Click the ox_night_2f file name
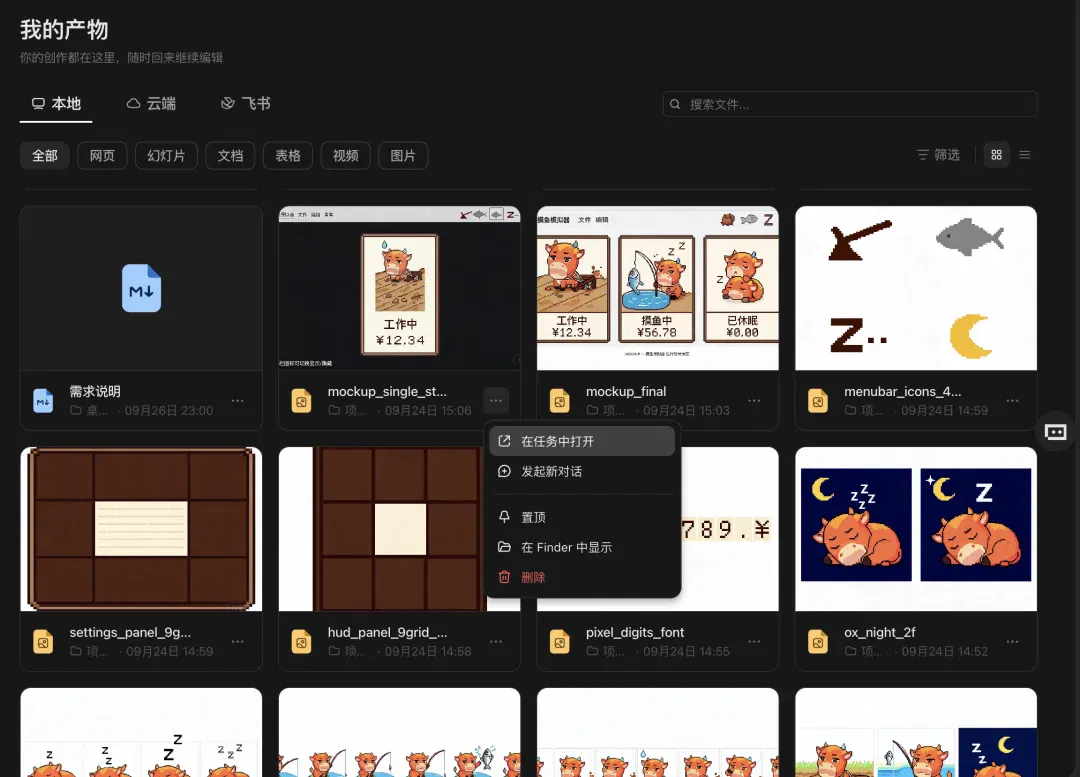 click(x=880, y=632)
